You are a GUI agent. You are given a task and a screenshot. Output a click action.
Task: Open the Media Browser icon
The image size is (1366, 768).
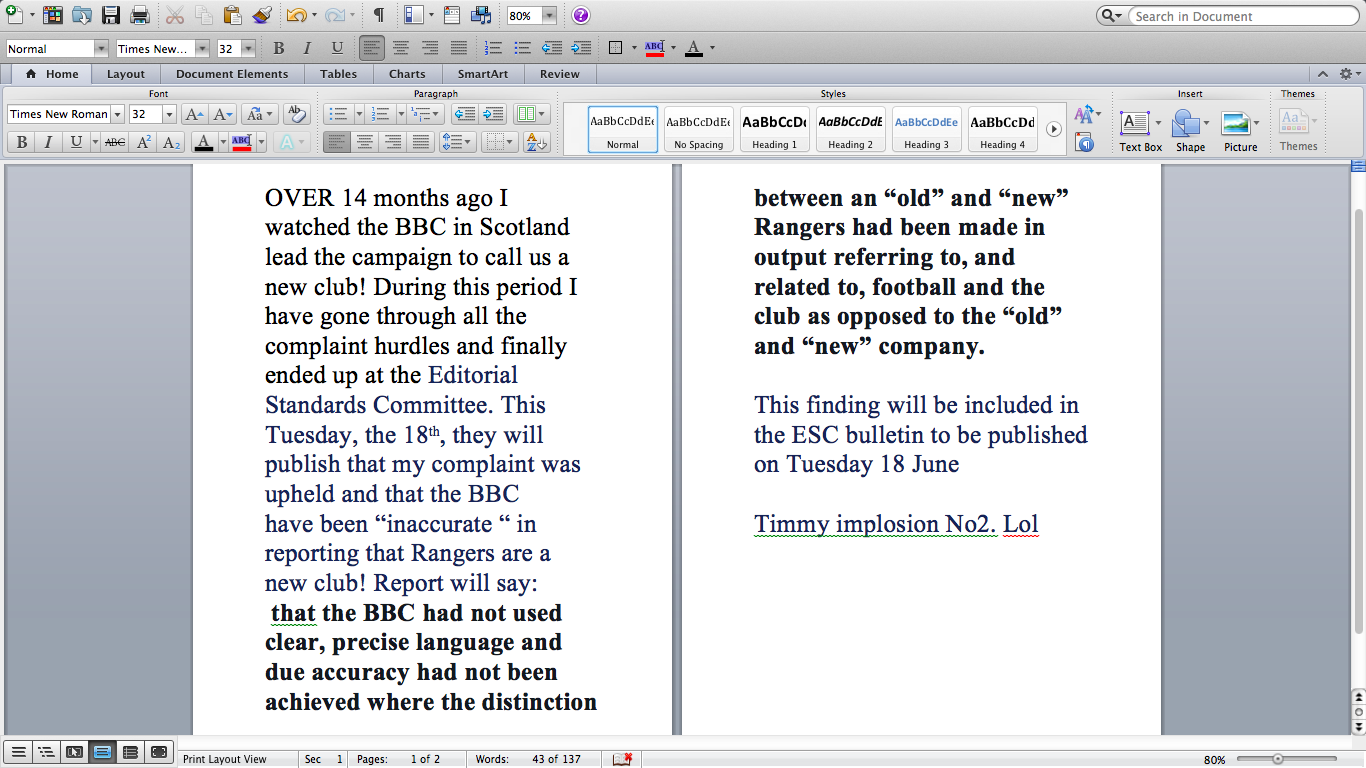coord(481,15)
